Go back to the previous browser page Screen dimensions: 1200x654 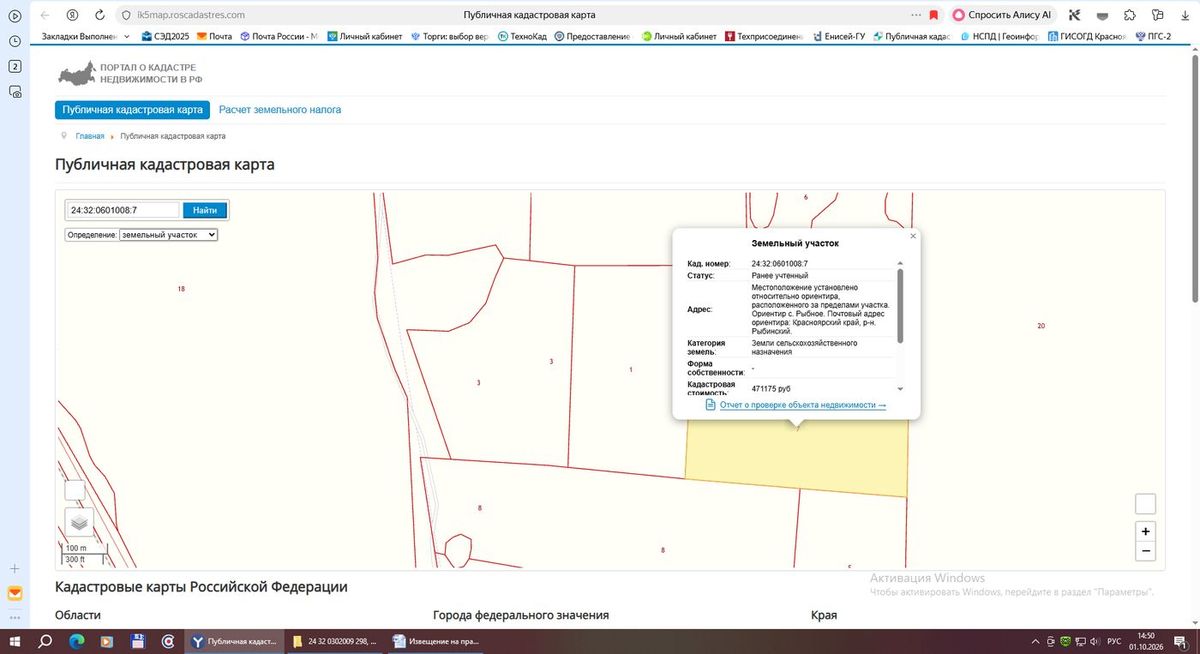(44, 15)
